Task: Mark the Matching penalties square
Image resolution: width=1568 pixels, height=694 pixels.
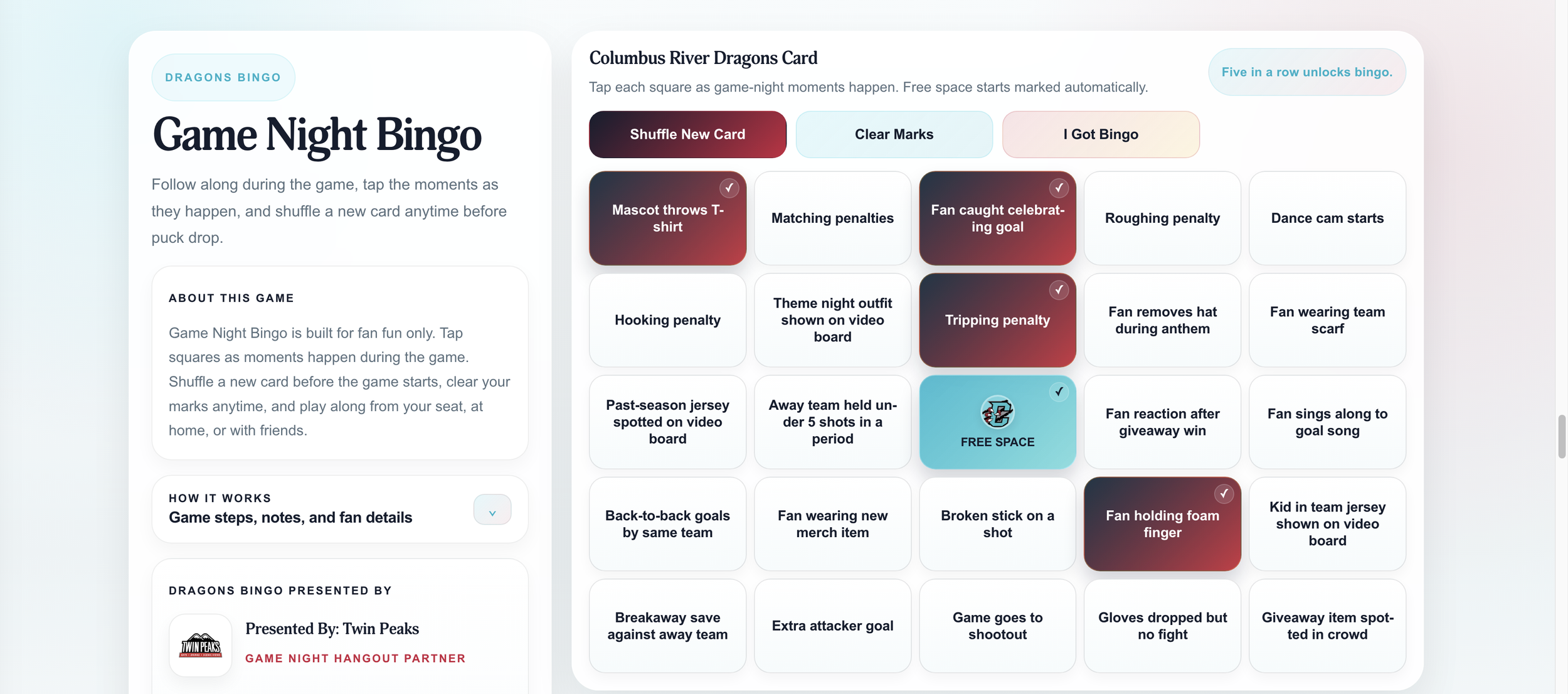Action: point(832,218)
